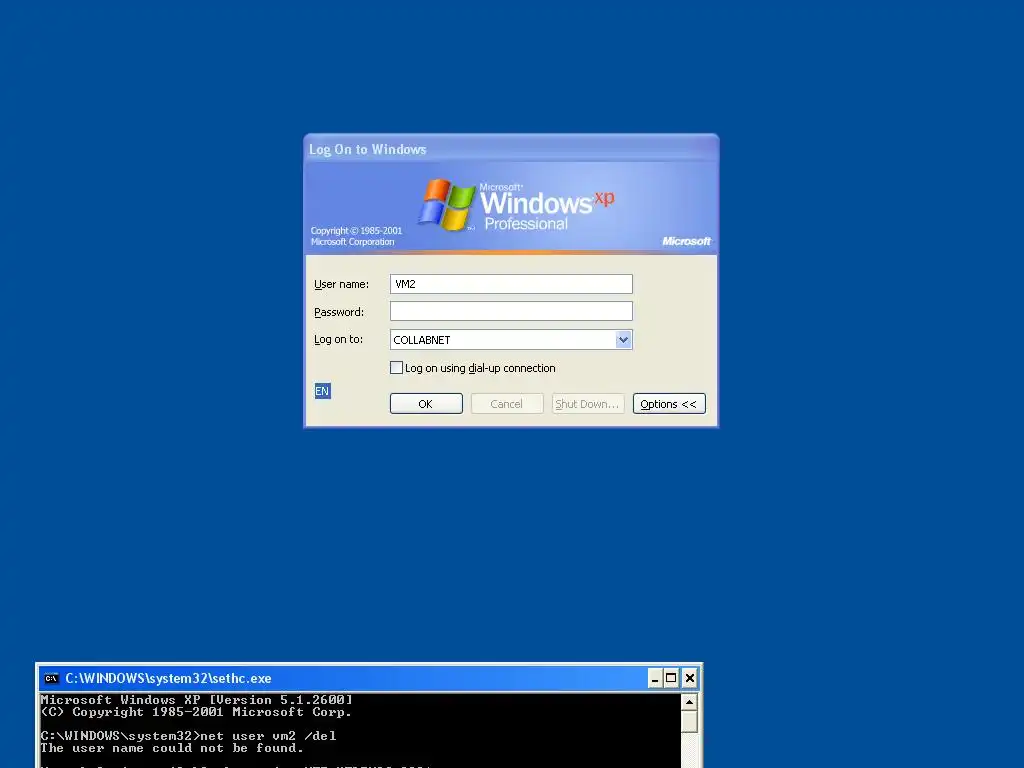Click the User name field containing VM2
This screenshot has width=1024, height=768.
click(x=511, y=284)
